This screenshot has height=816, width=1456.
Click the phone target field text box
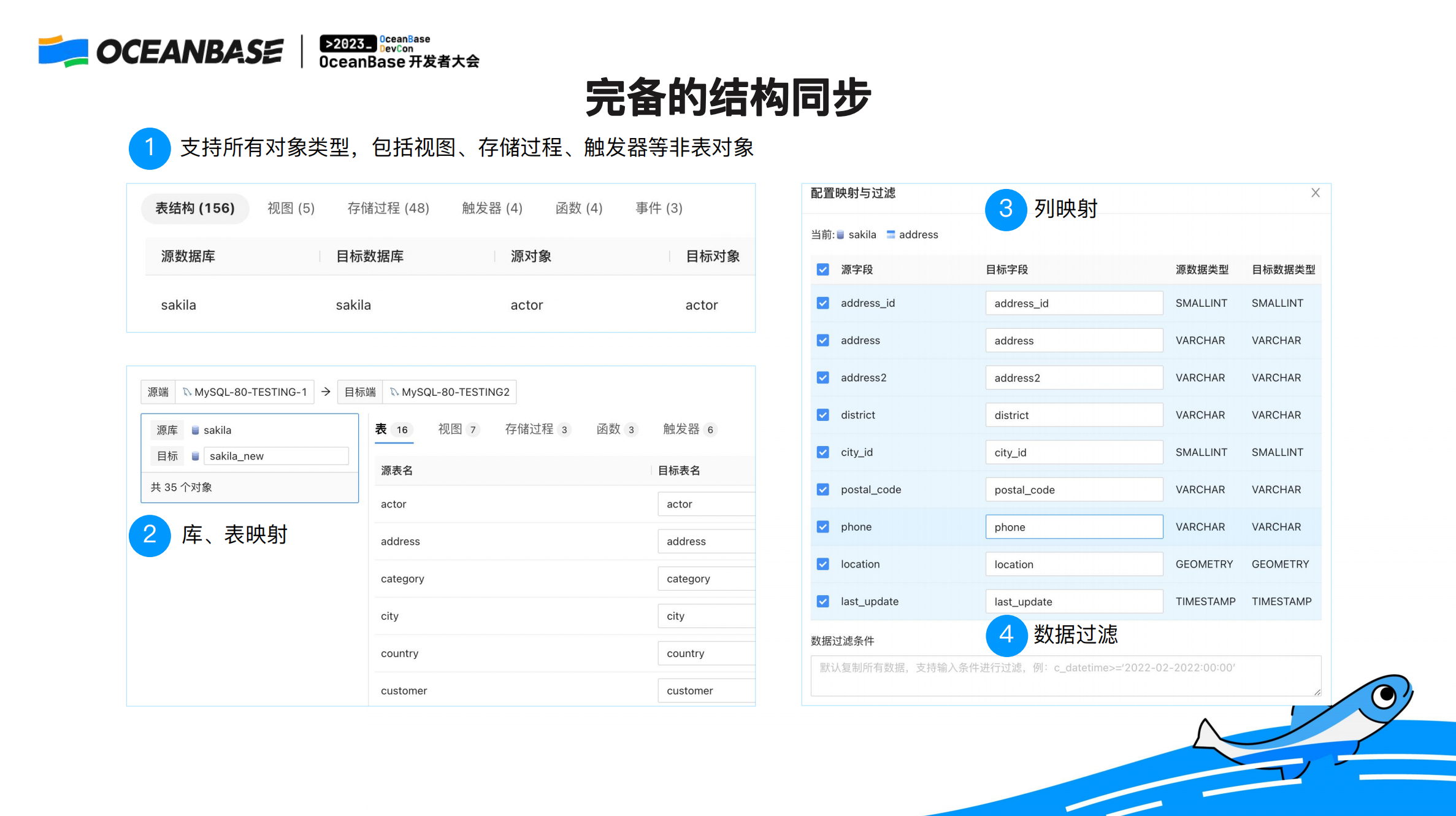(x=1074, y=526)
